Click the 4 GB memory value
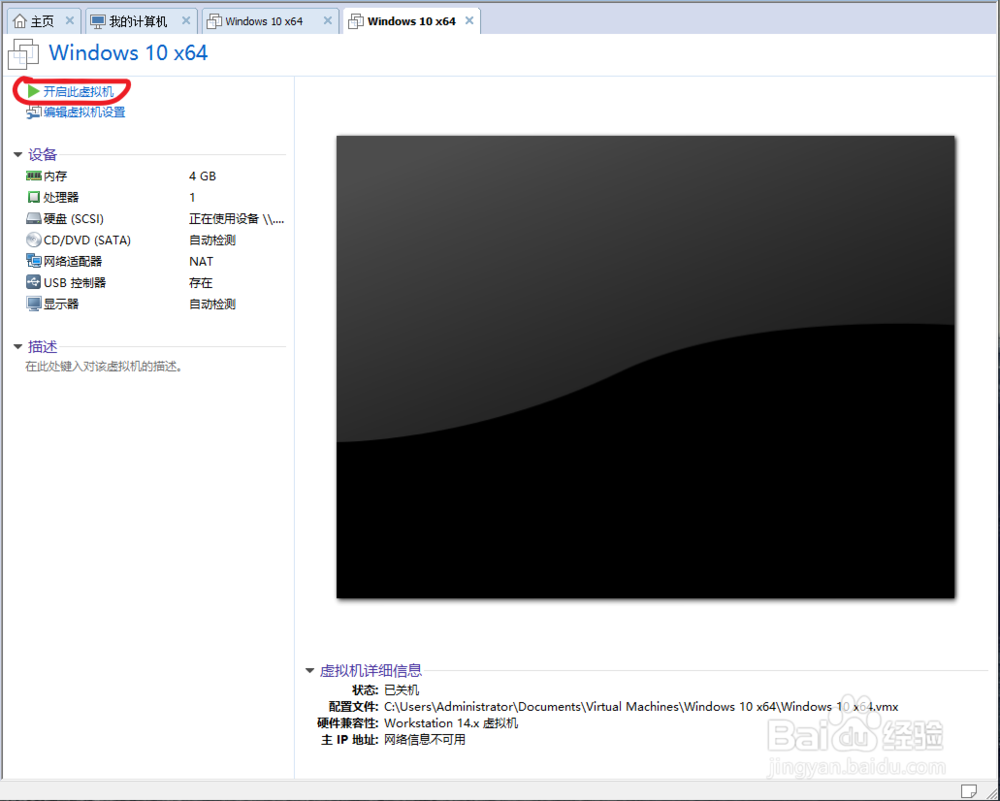The width and height of the screenshot is (1000, 801). [202, 176]
